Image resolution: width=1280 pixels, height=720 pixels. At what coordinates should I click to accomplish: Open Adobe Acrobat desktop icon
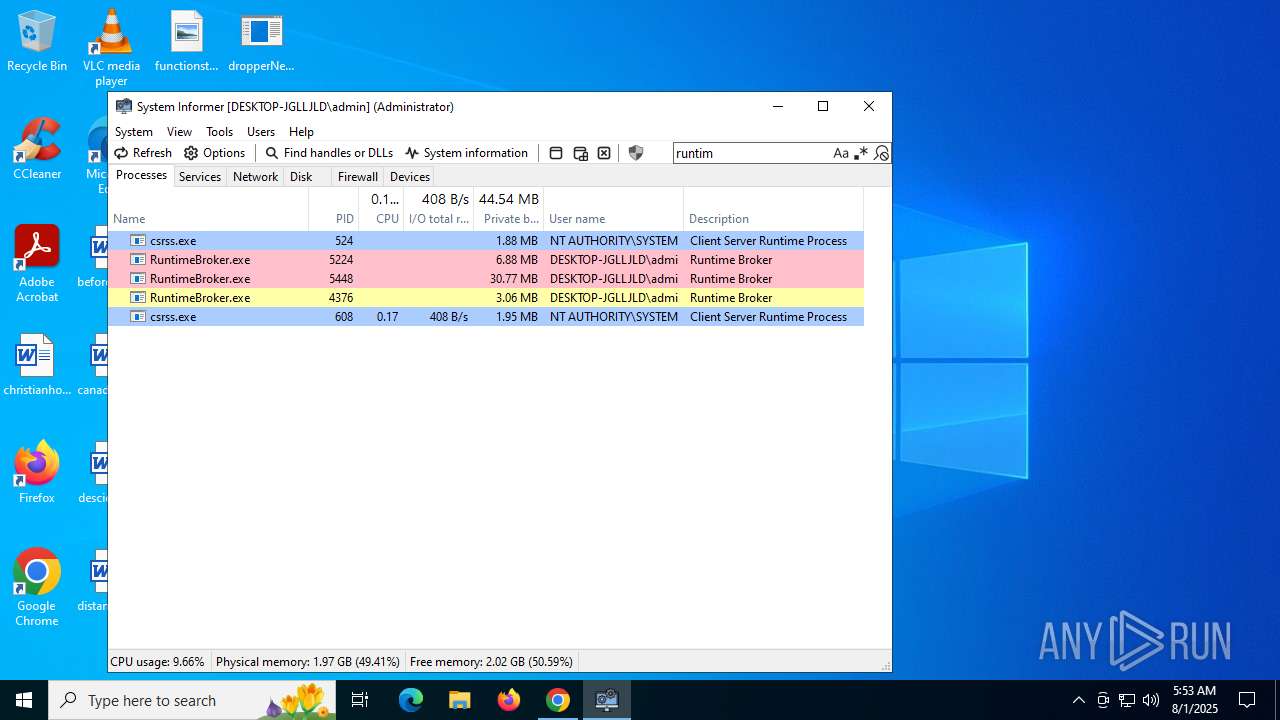37,263
